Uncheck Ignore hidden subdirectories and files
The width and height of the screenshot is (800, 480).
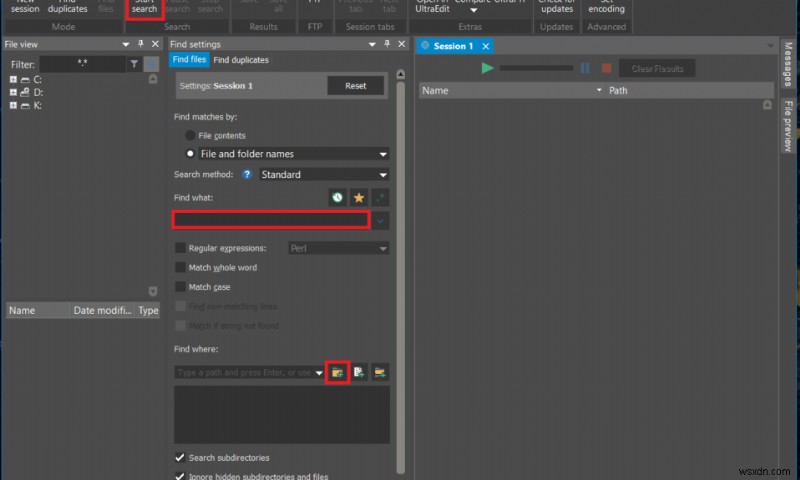click(180, 476)
